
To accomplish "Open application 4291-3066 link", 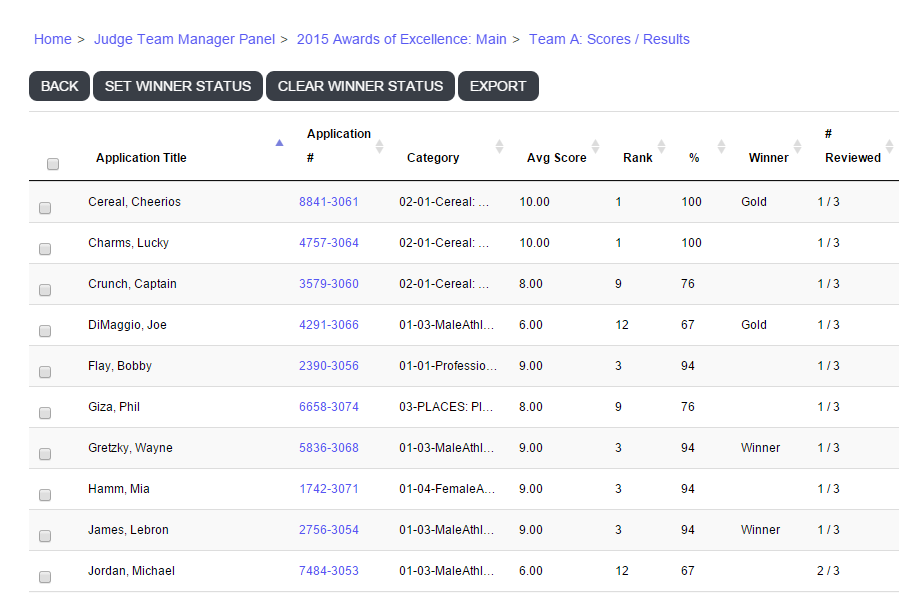I will tap(329, 324).
